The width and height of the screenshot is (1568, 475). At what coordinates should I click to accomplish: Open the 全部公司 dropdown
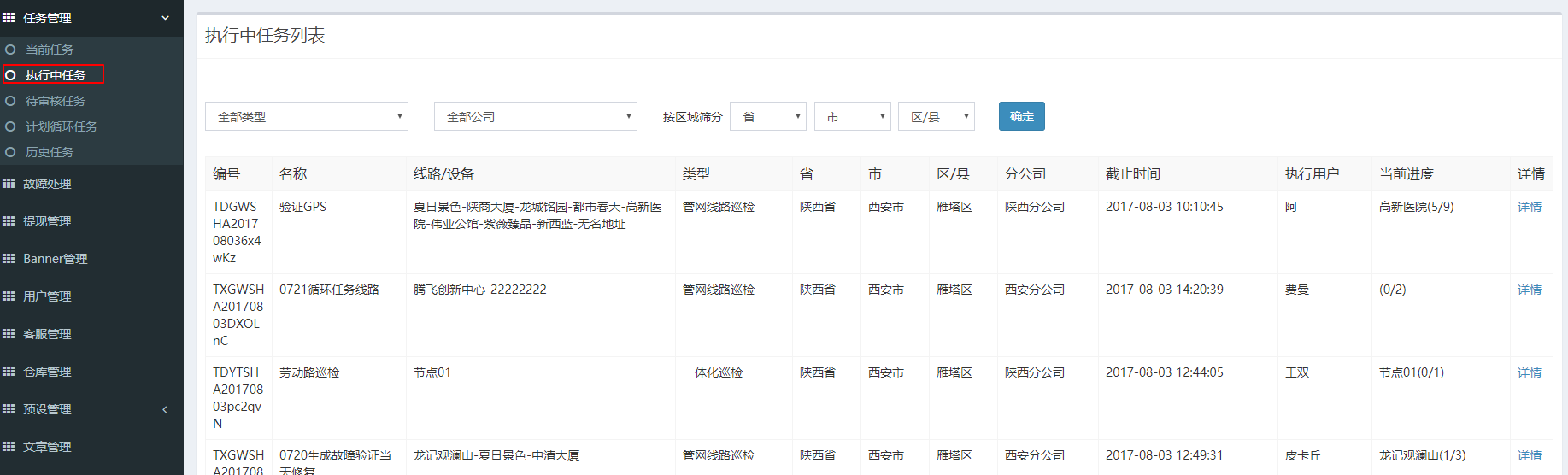coord(536,116)
